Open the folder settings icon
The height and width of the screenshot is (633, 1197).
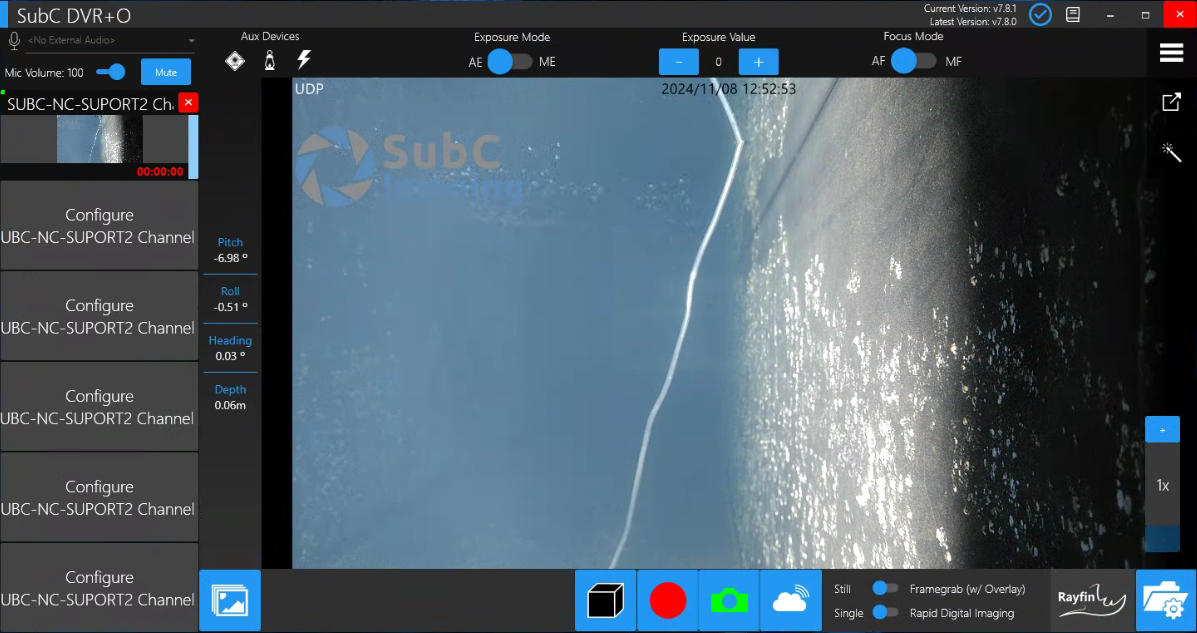pos(1166,600)
